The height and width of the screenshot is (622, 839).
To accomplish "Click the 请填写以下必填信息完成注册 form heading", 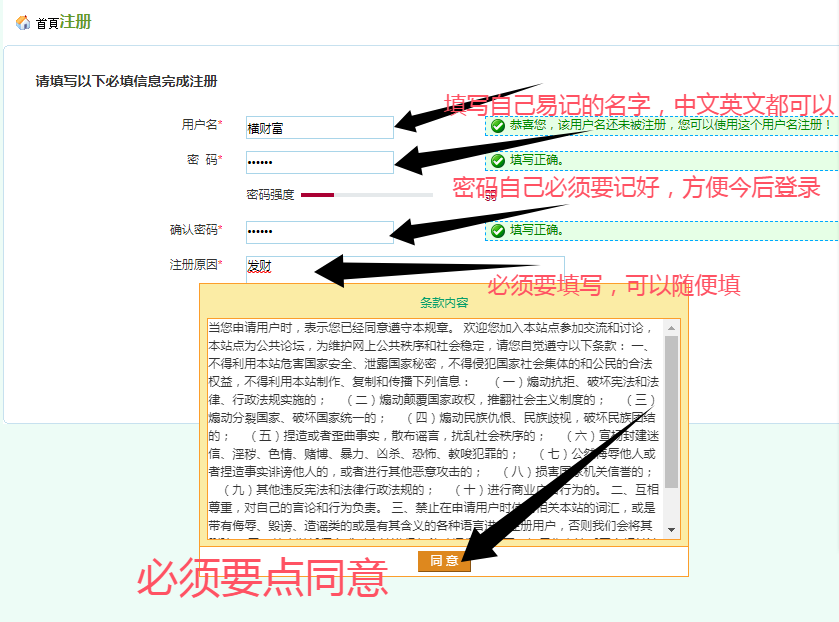I will coord(127,82).
